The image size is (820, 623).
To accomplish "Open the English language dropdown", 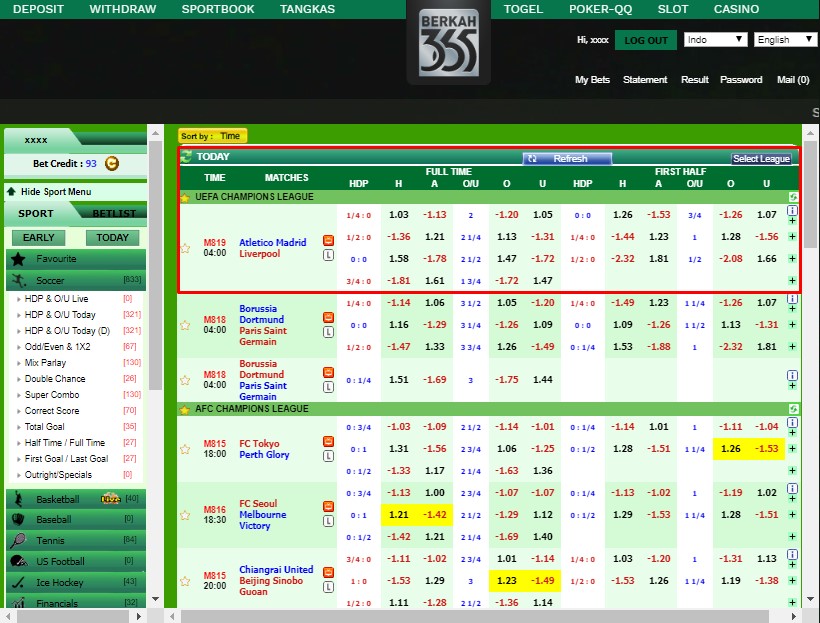I will coord(786,40).
